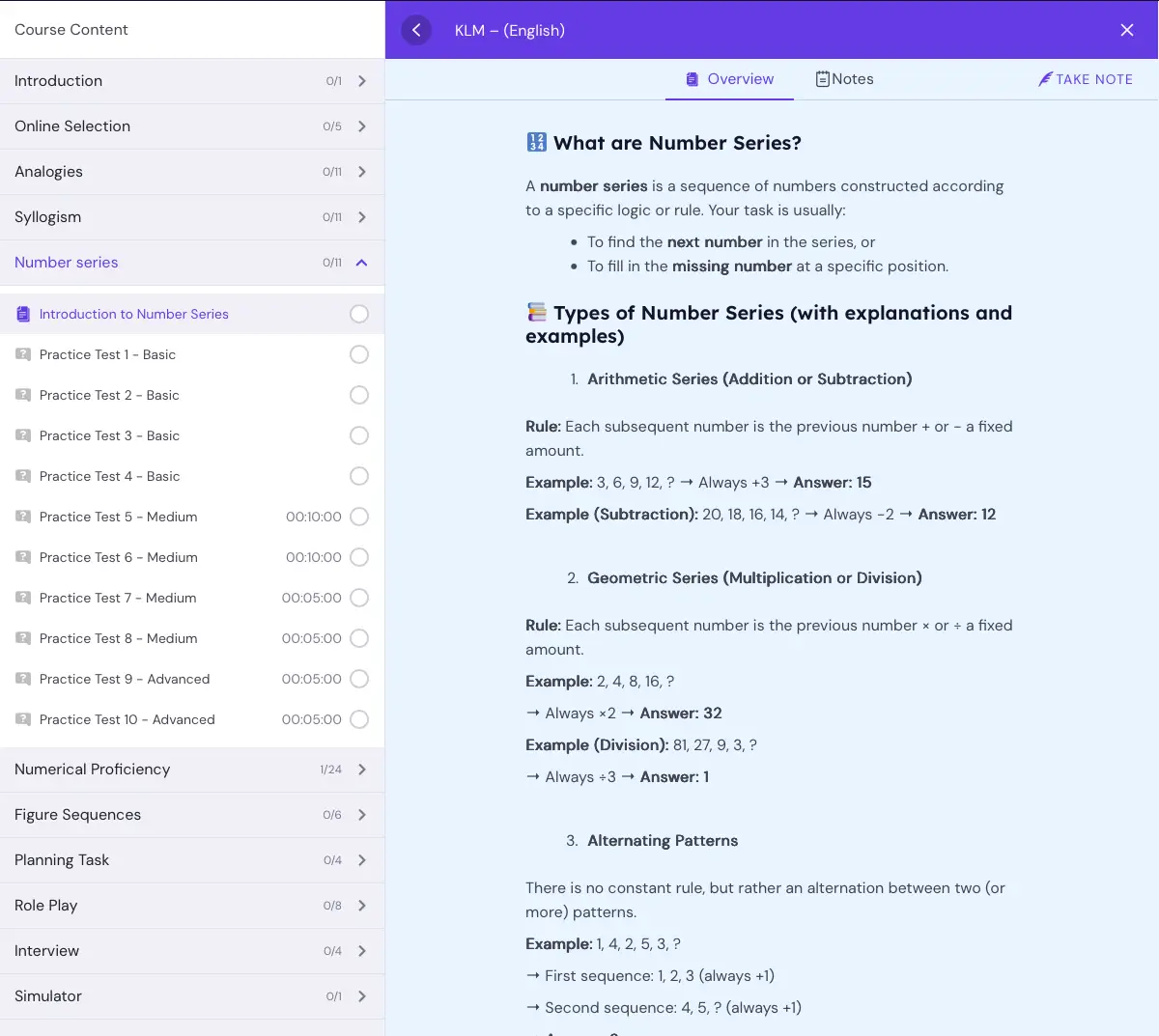This screenshot has height=1036, width=1159.
Task: Click the 1/24 progress count for Numerical Proficiency
Action: (330, 770)
